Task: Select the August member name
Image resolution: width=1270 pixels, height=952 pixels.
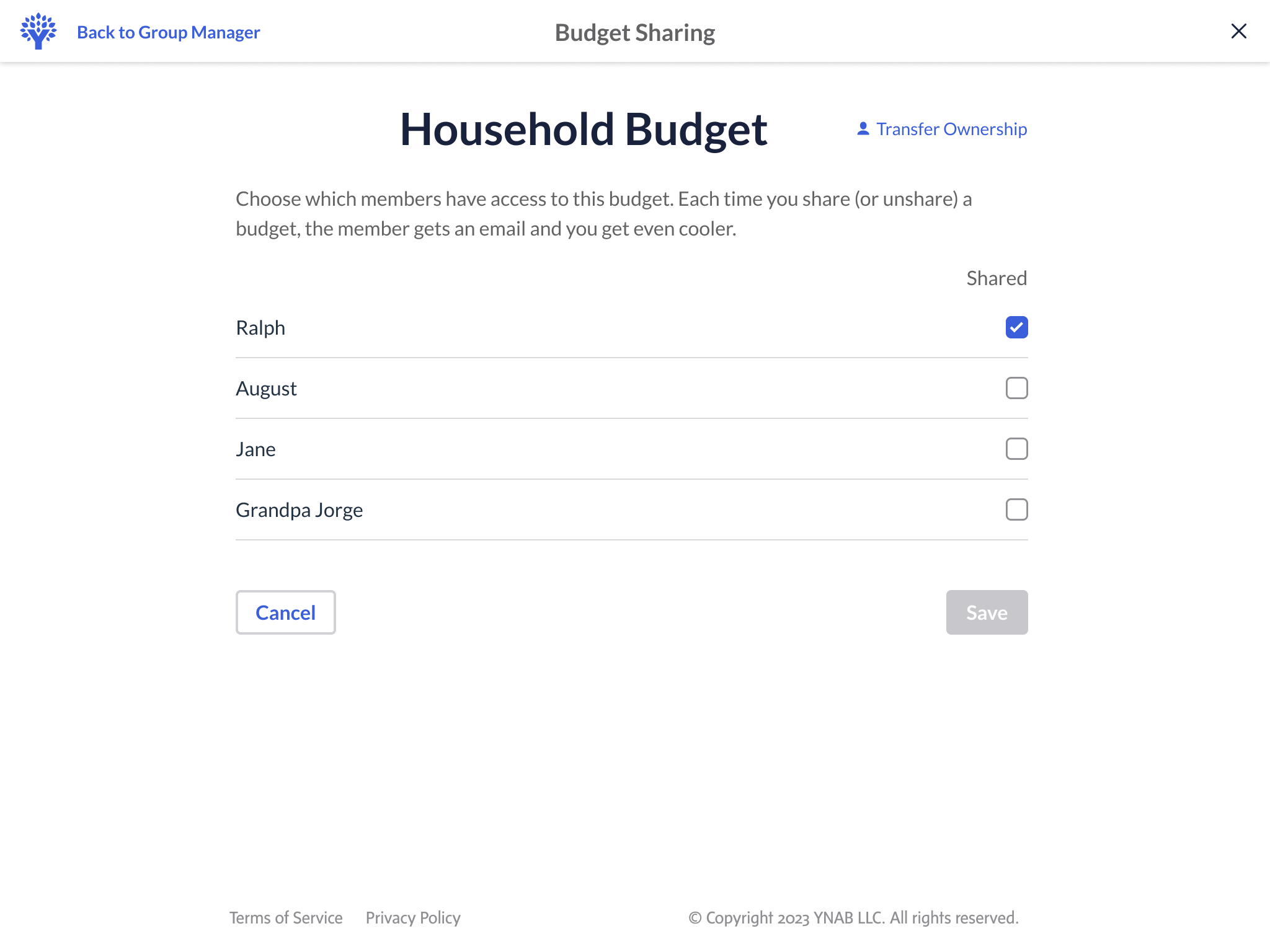Action: [x=266, y=389]
